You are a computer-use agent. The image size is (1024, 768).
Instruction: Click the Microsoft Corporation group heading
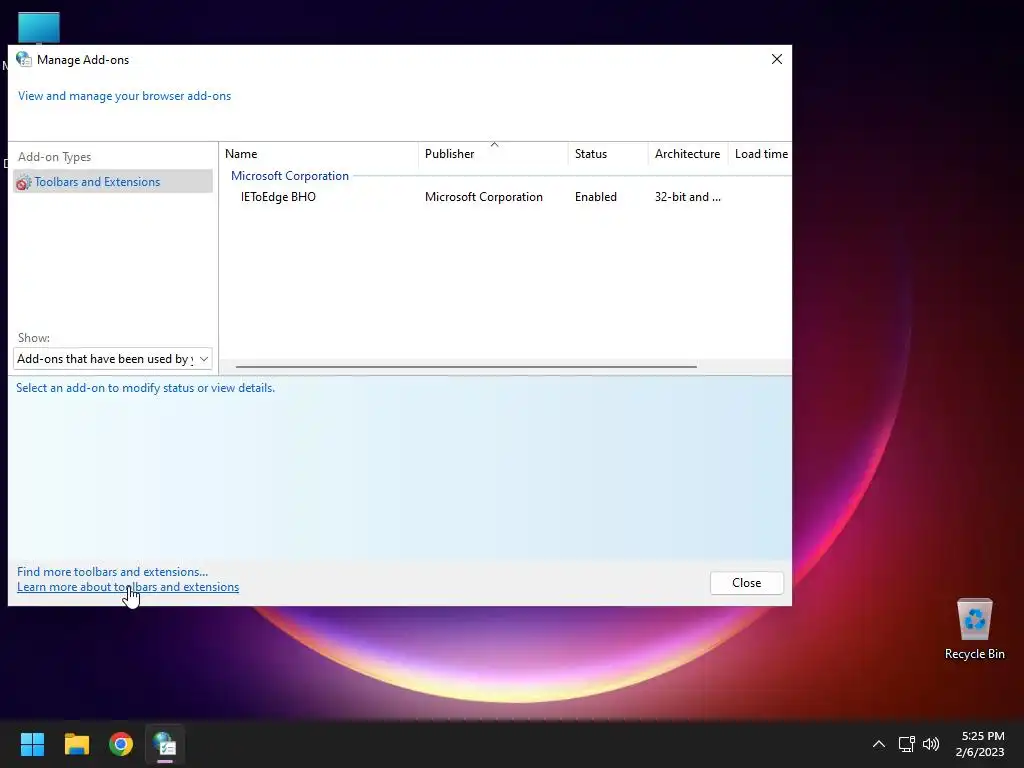tap(290, 176)
